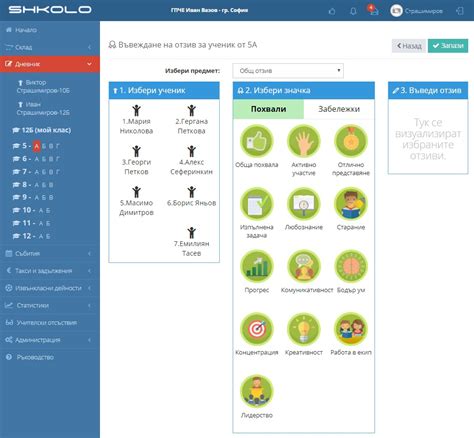Pick the Креативност lightbulb badge
The image size is (474, 438).
(x=303, y=329)
